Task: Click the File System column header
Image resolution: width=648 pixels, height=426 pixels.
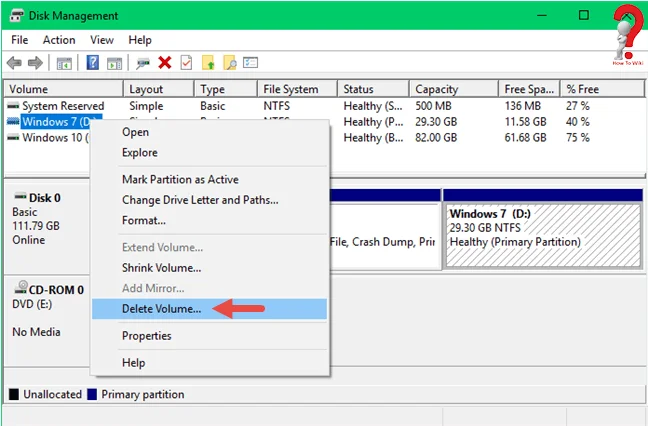Action: tap(290, 89)
